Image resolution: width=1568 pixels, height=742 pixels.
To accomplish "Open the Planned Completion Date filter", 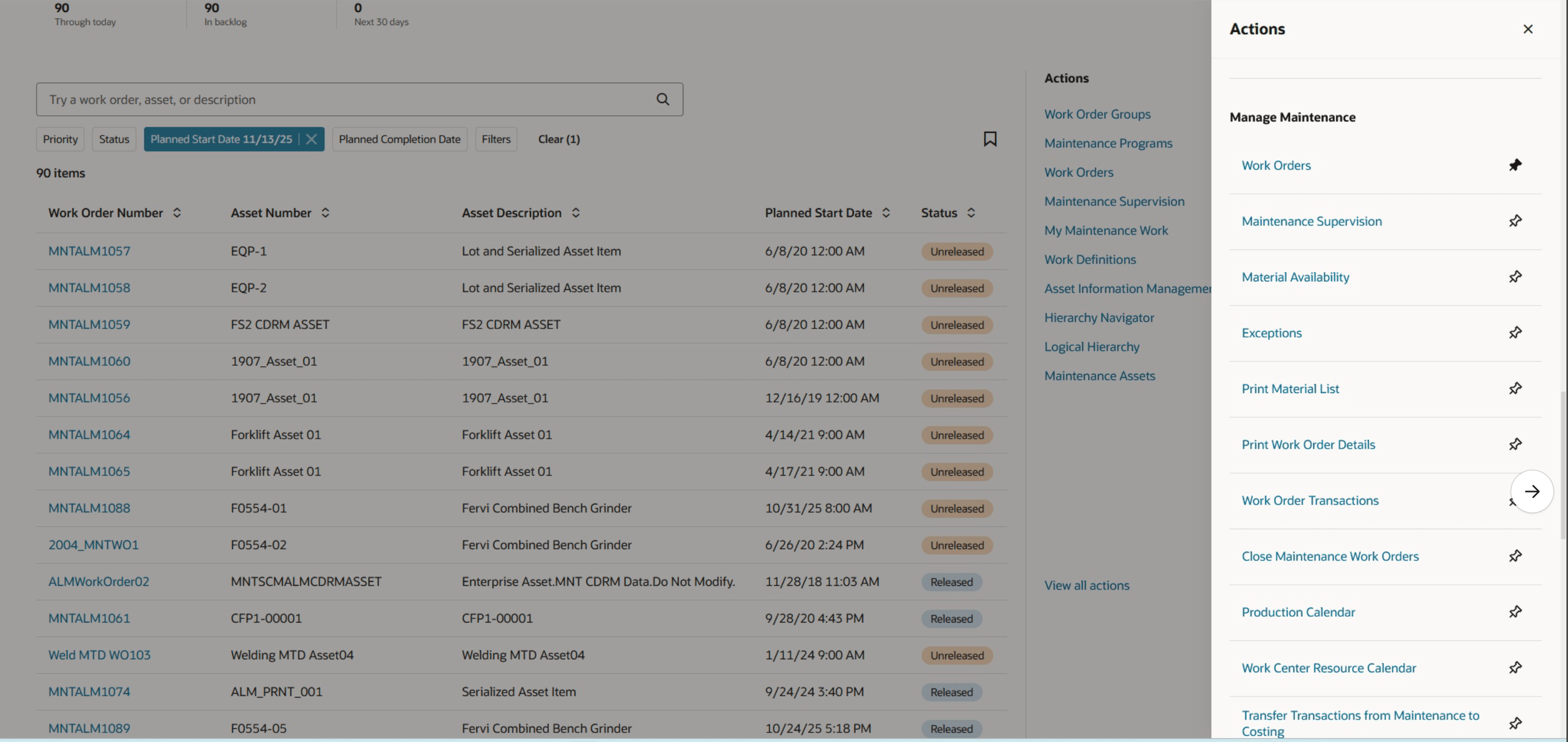I will coord(399,139).
